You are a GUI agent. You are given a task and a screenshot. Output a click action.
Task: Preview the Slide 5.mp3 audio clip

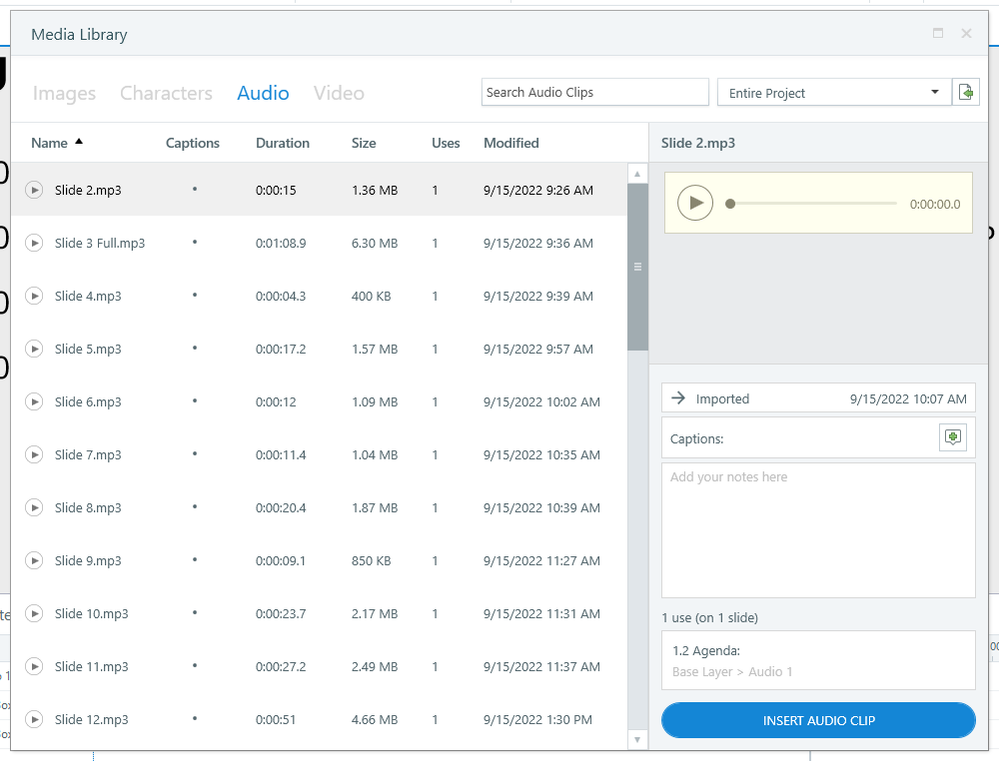point(34,349)
